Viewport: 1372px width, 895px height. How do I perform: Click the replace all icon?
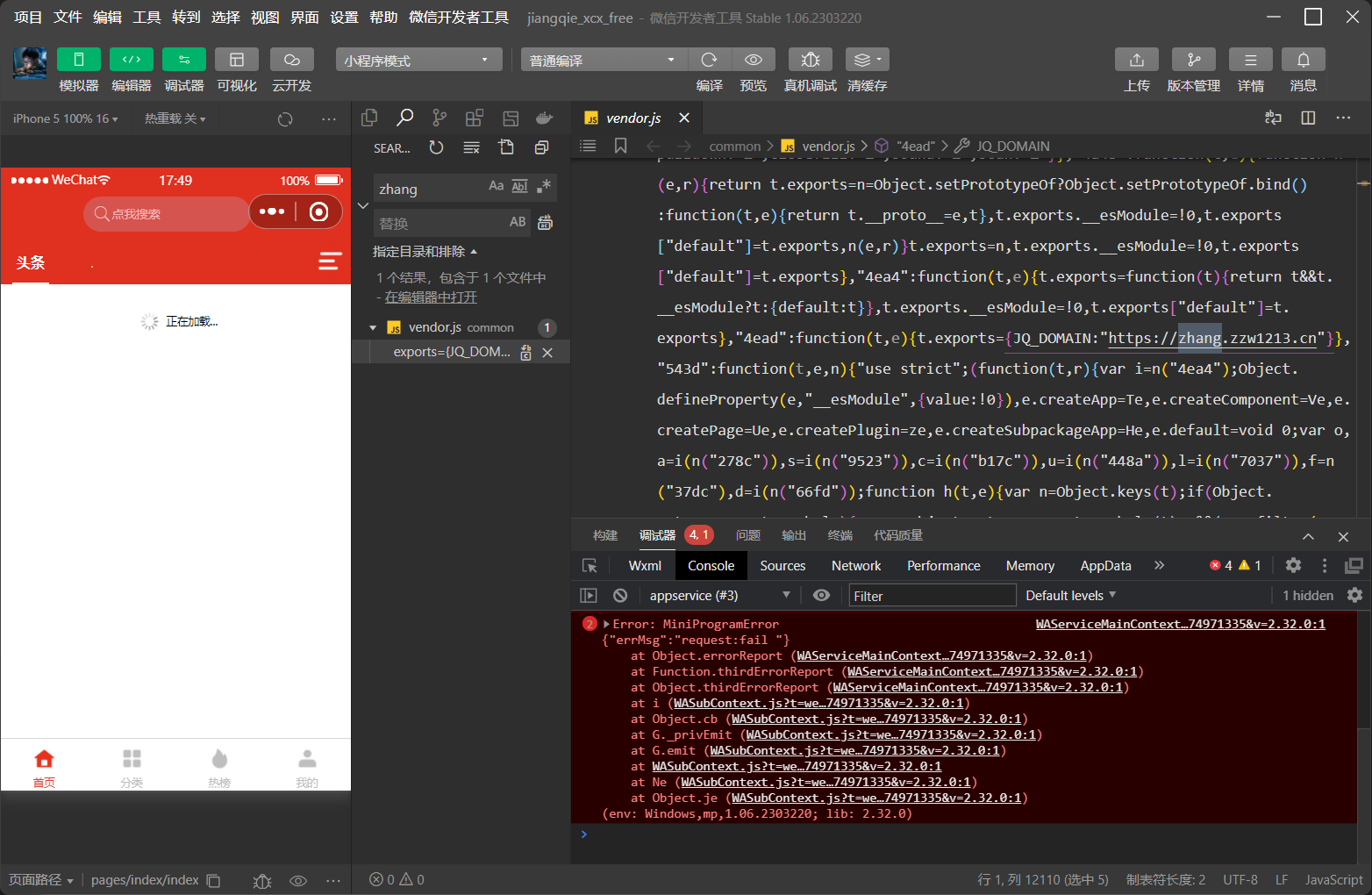click(x=545, y=222)
